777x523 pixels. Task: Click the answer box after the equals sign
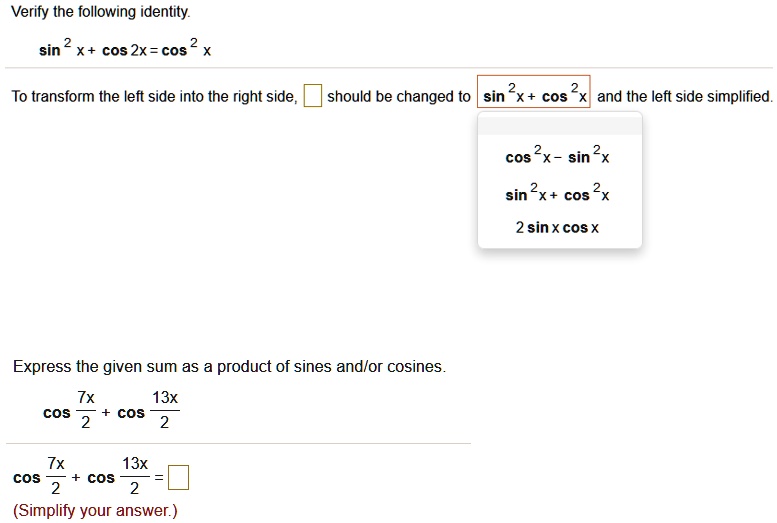point(178,477)
